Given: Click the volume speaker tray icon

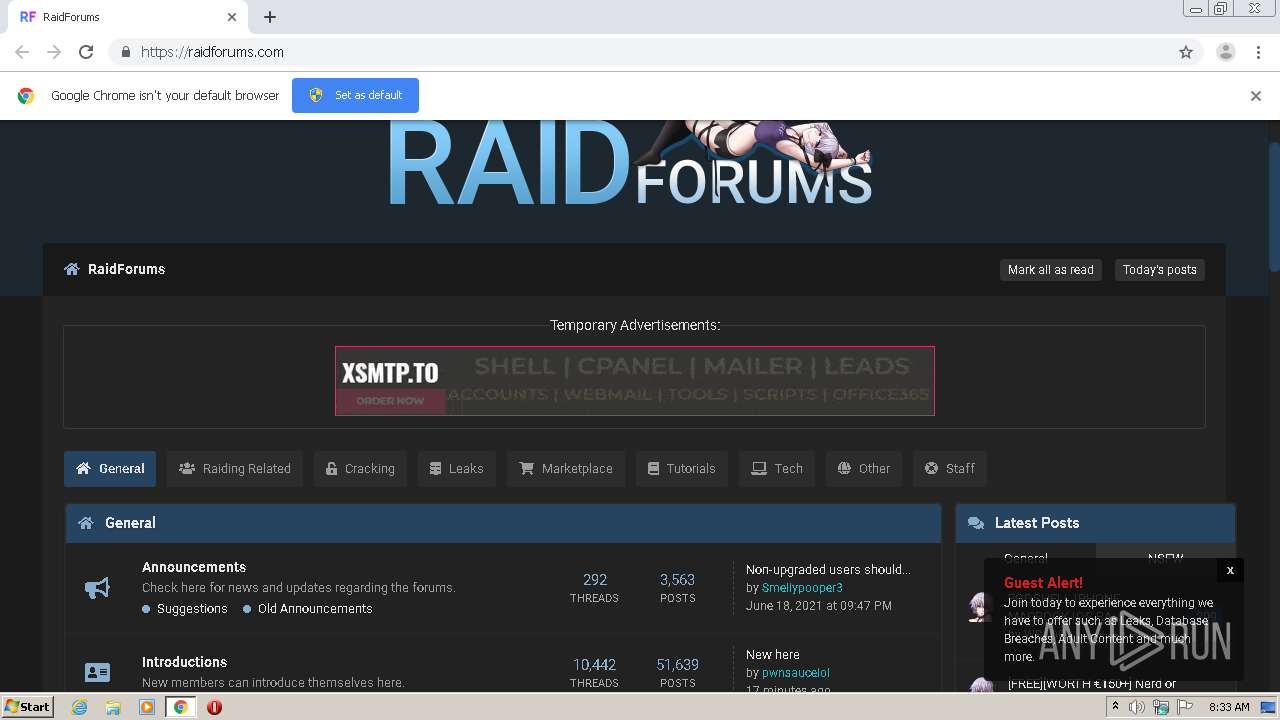Looking at the screenshot, I should [x=1137, y=707].
